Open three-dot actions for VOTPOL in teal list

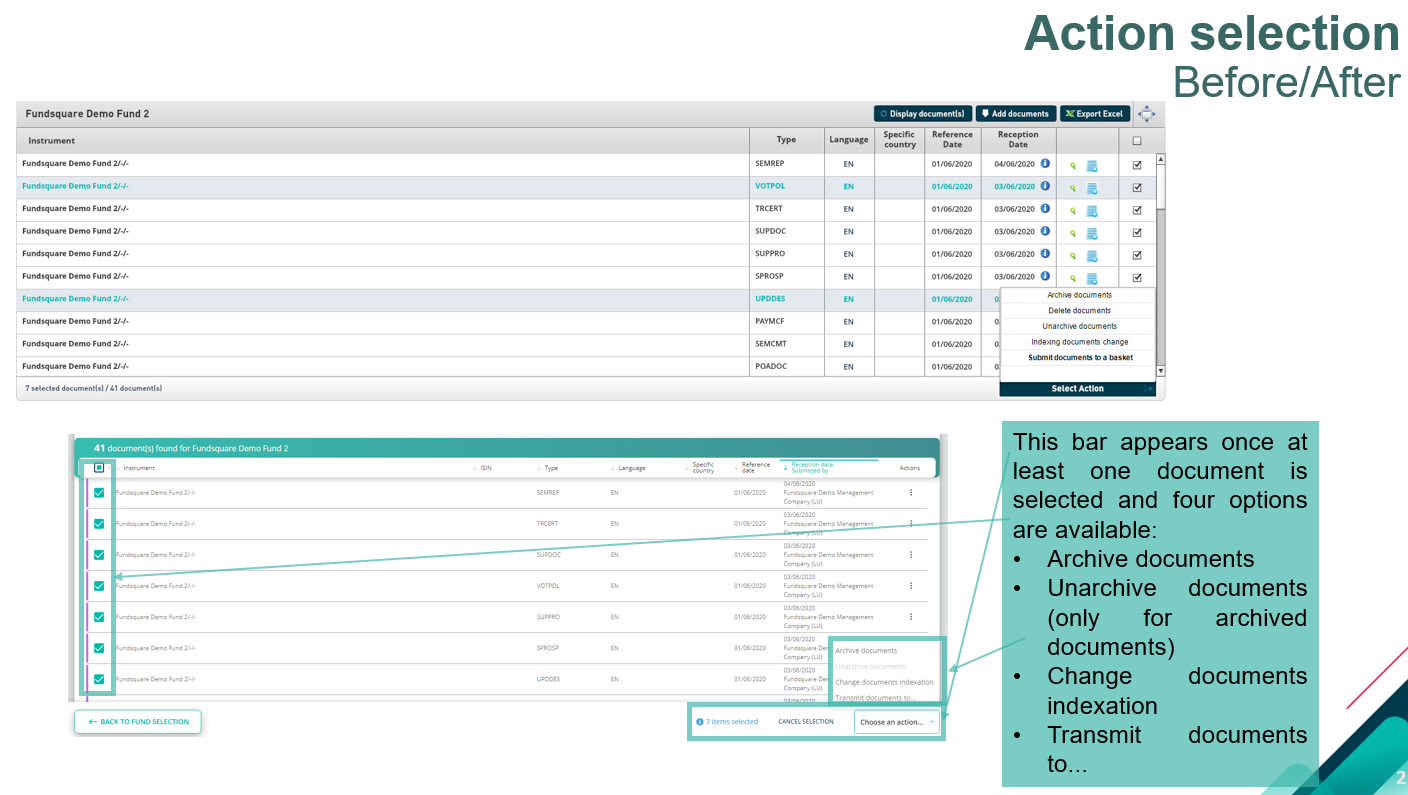tap(911, 586)
